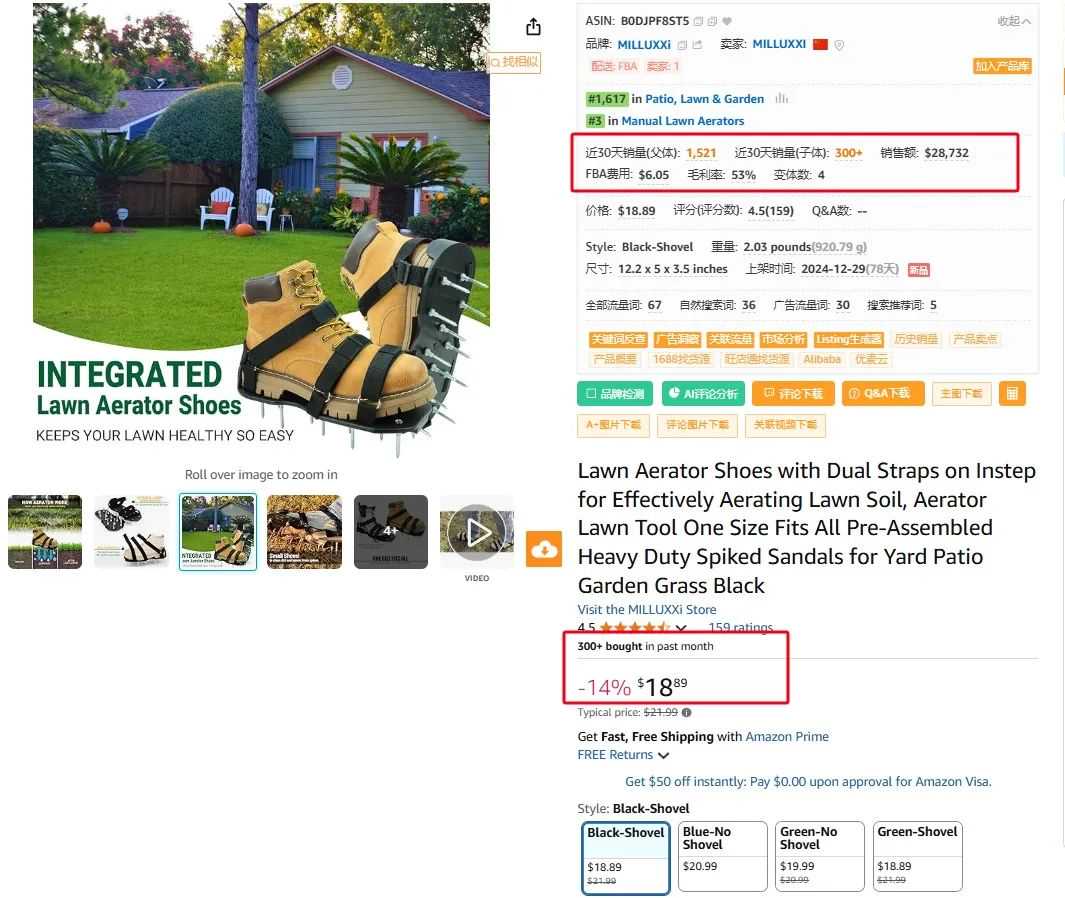Click the heart favorite icon beside ASIN

(727, 21)
